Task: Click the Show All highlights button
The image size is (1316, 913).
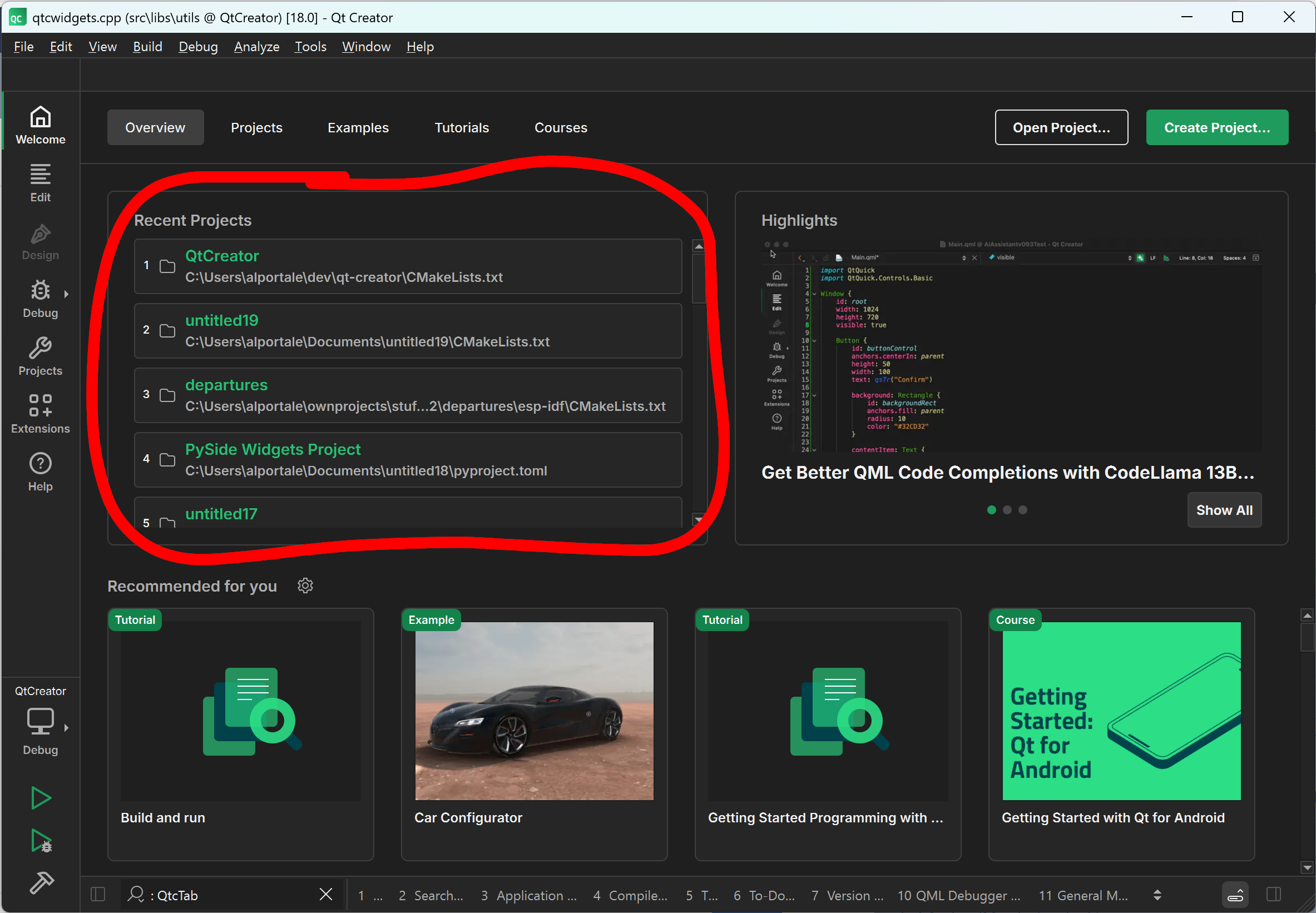Action: (x=1224, y=510)
